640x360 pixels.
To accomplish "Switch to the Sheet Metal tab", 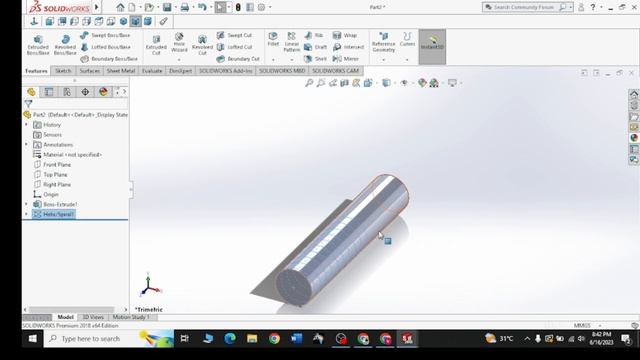I will (x=121, y=71).
